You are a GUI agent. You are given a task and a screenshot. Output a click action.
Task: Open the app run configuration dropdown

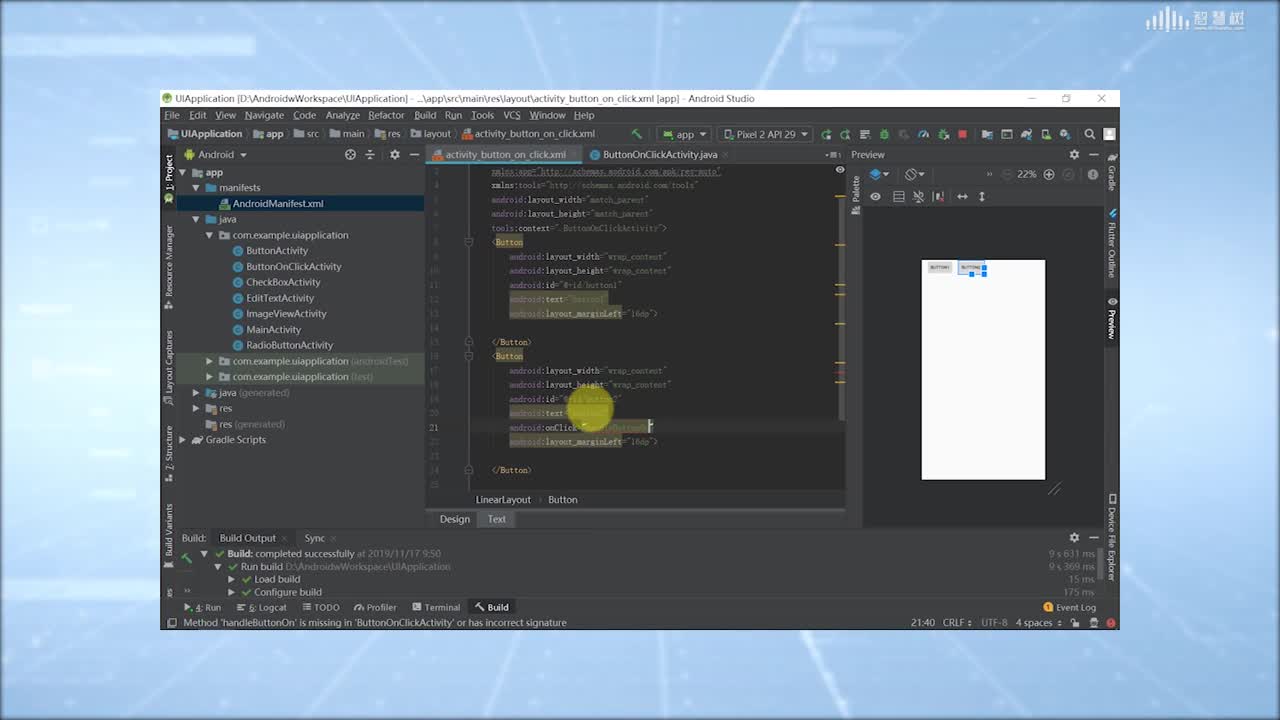[684, 134]
